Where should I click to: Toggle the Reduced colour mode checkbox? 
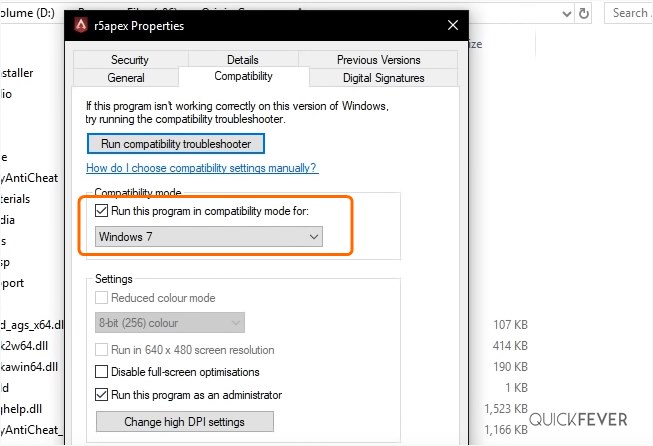(x=102, y=298)
